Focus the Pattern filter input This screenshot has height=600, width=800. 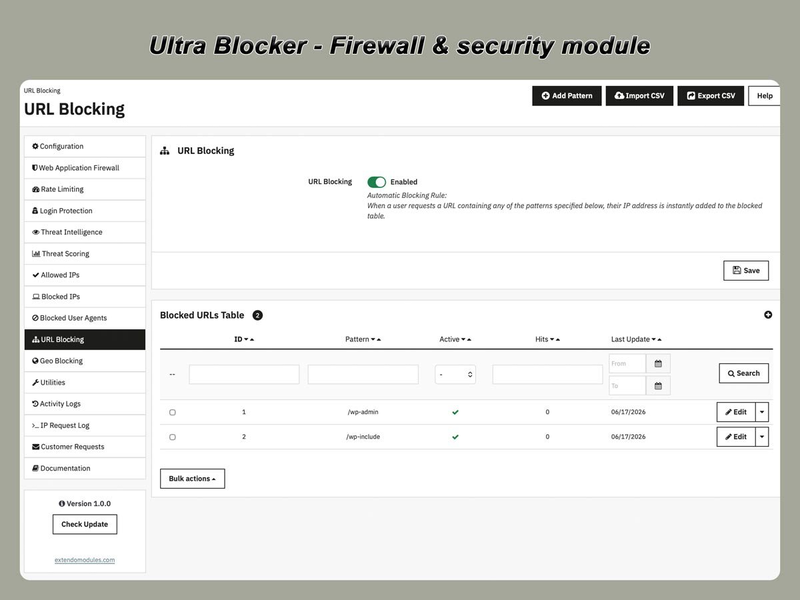point(363,374)
